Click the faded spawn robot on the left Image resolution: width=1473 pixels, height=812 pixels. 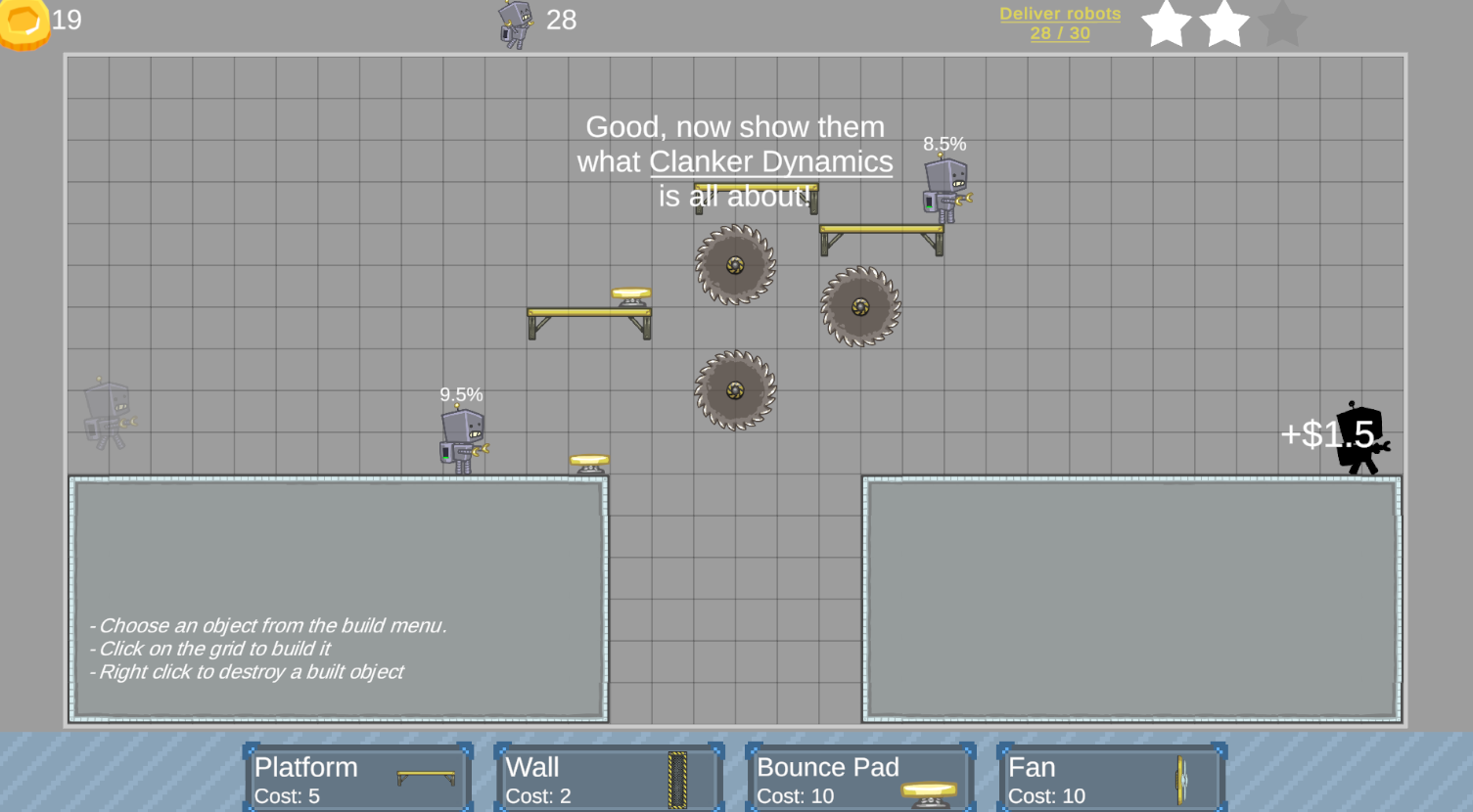pos(109,415)
